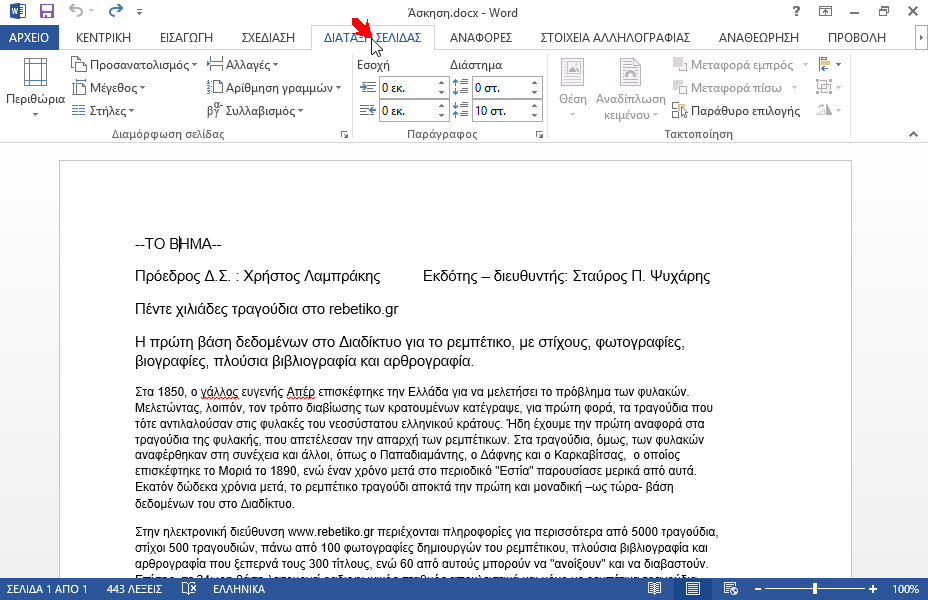Viewport: 928px width, 600px height.
Task: Click the Word application icon
Action: 17,11
